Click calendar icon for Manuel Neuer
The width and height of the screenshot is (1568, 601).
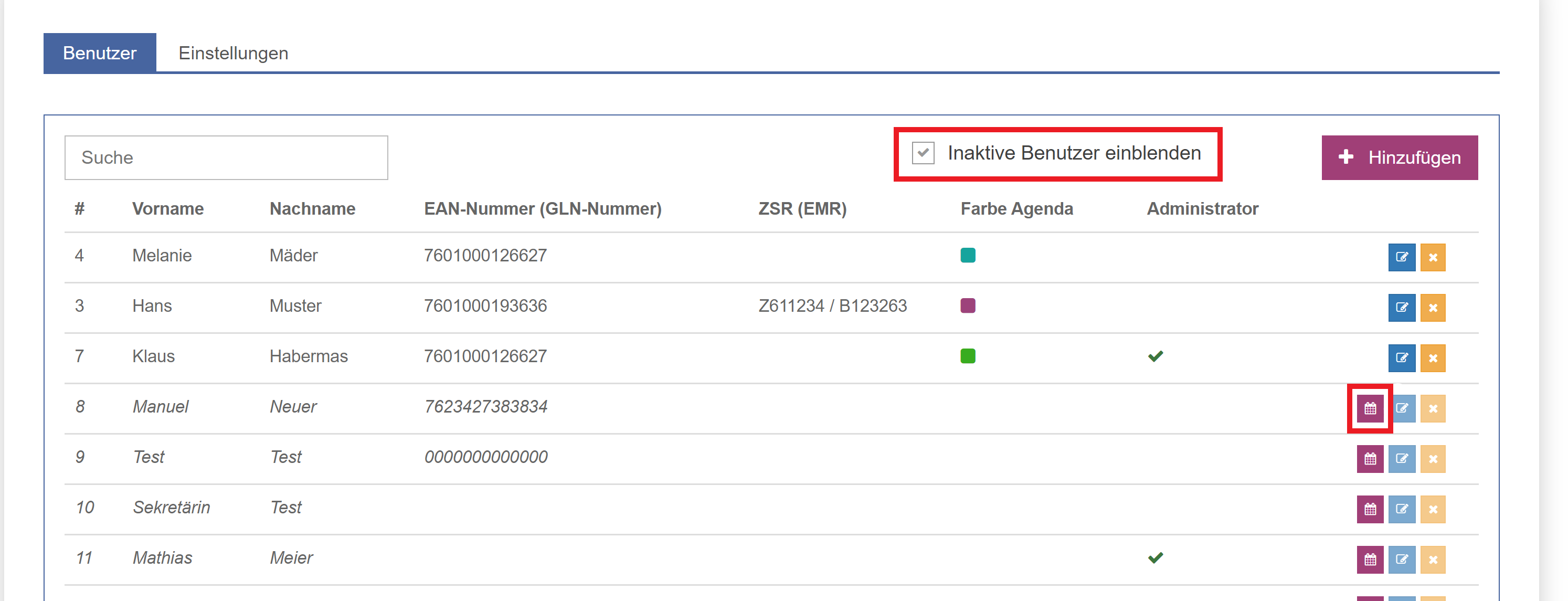1370,408
